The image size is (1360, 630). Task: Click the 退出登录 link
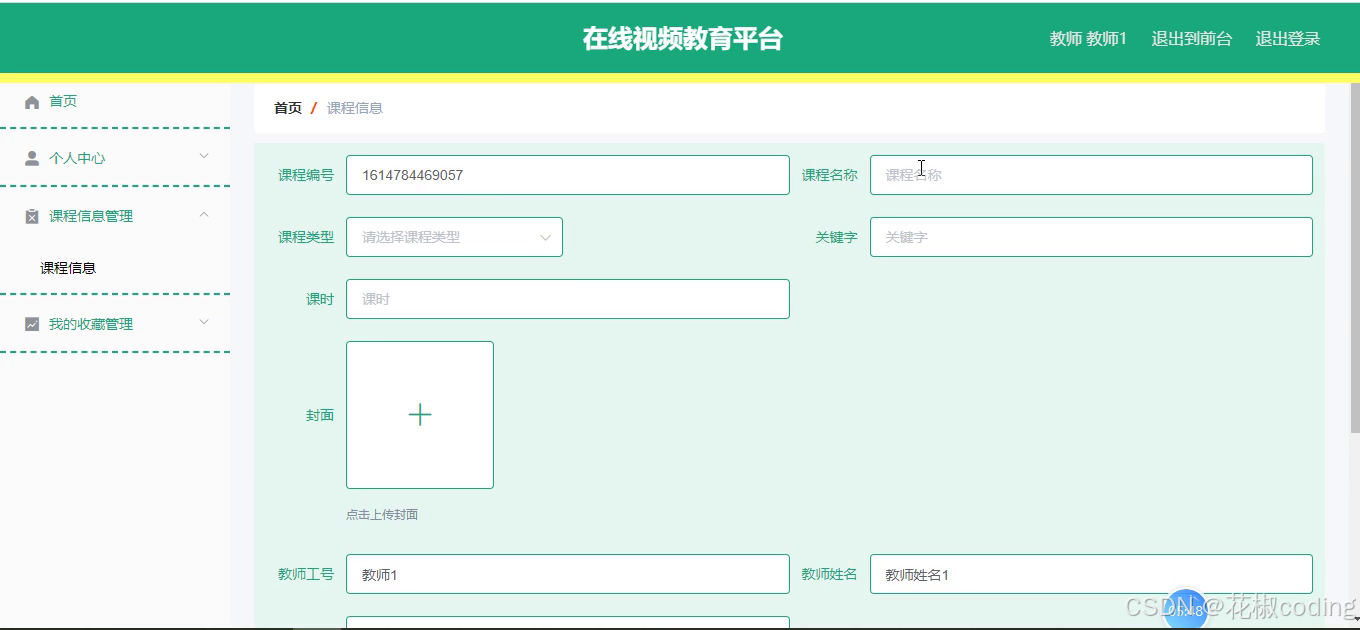1288,39
